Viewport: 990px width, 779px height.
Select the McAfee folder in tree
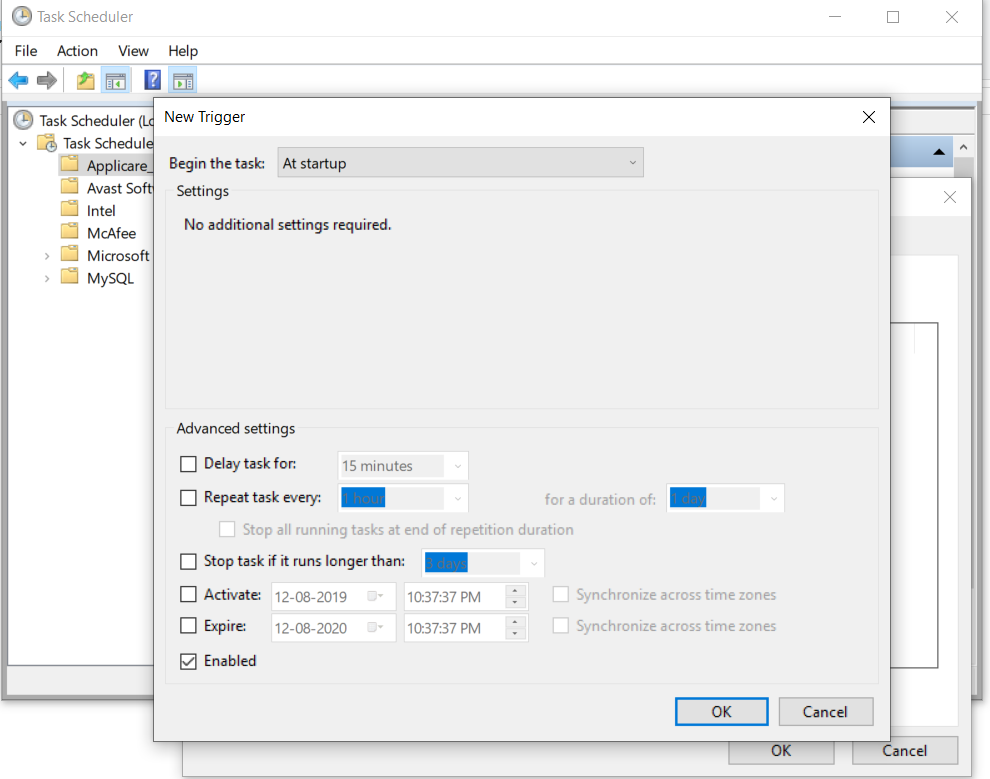pyautogui.click(x=111, y=233)
